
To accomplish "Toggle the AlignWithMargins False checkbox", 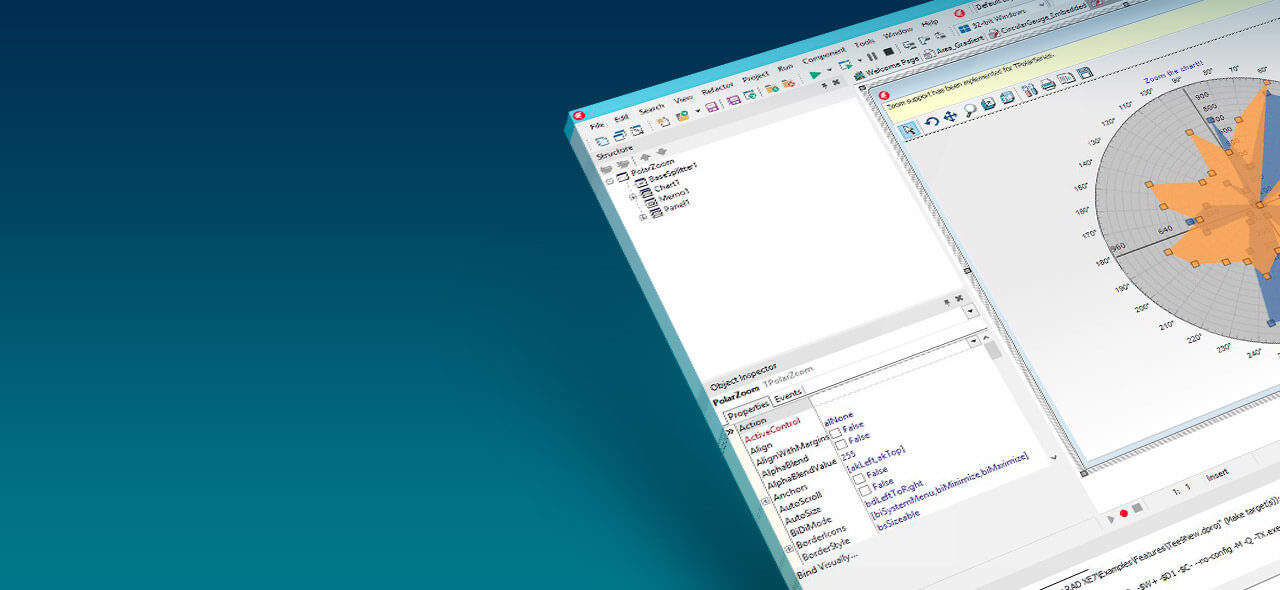I will 835,433.
